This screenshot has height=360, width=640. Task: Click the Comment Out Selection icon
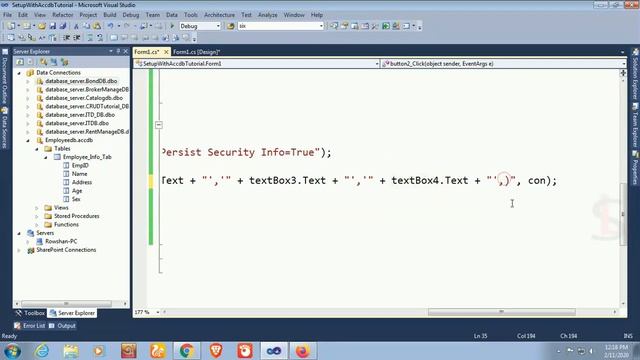point(90,38)
